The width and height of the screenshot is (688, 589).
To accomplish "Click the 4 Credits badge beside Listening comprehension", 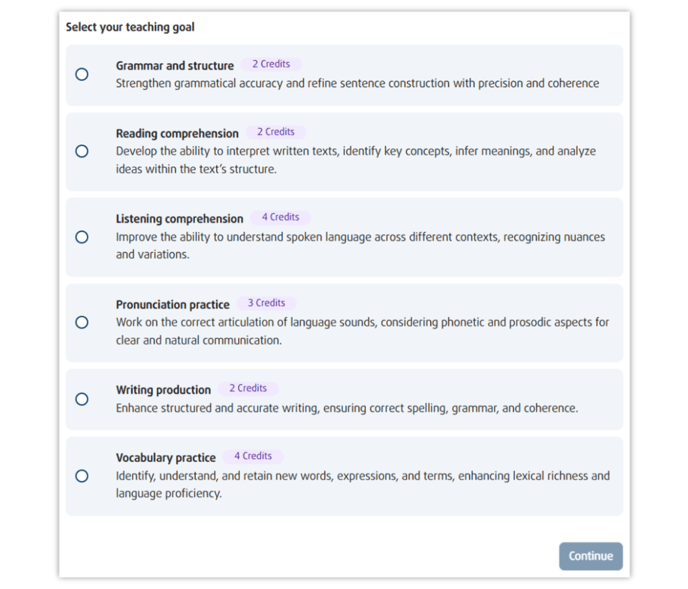I will [x=281, y=217].
